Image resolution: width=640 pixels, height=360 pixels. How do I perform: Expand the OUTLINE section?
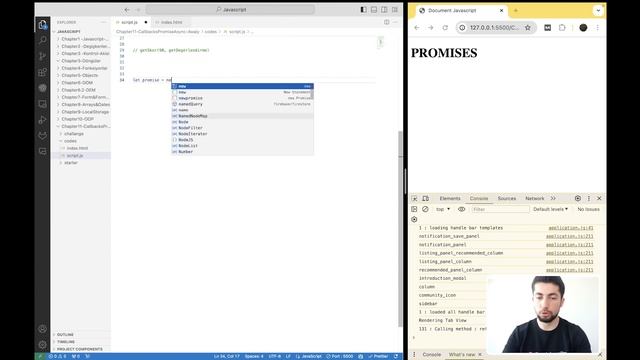[82, 335]
